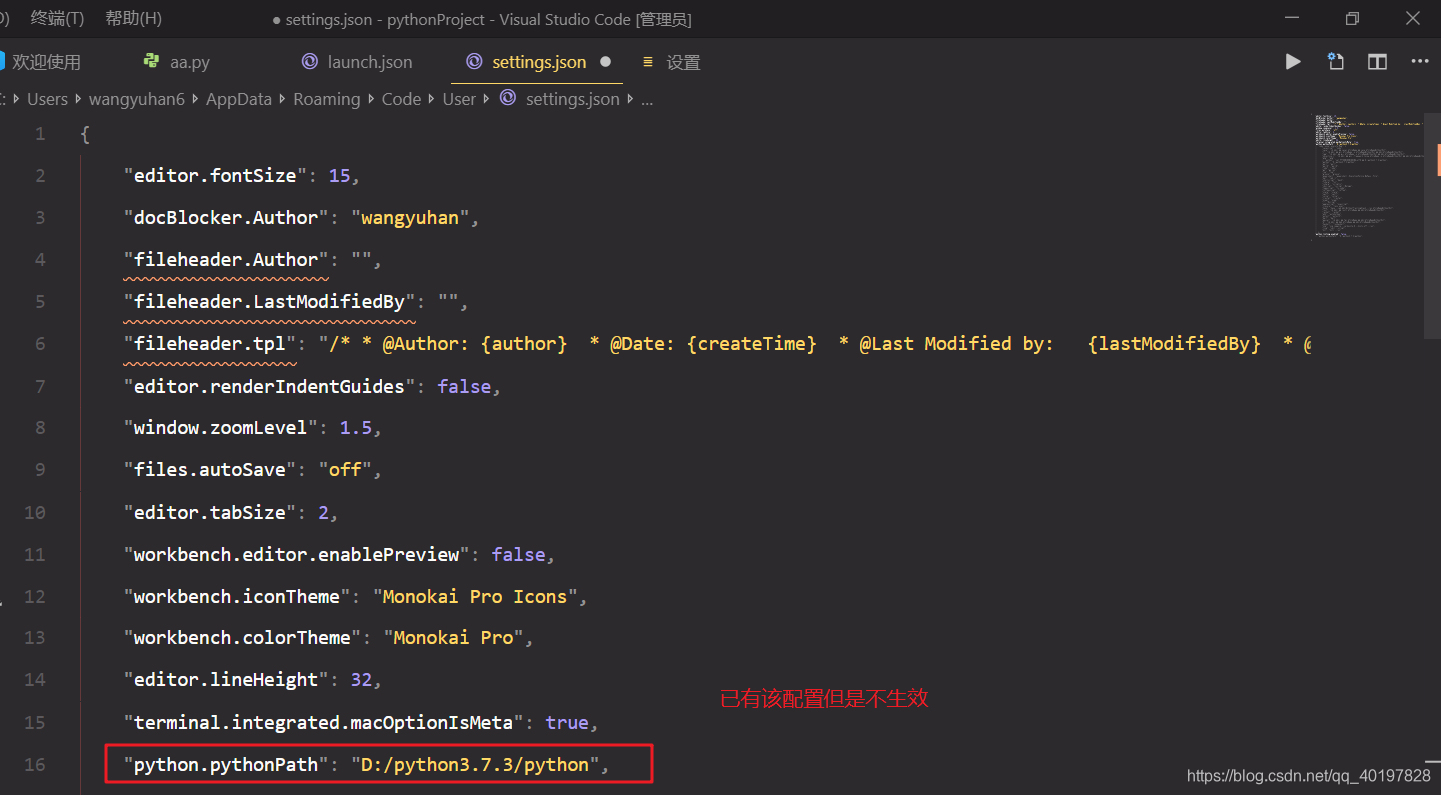Click the "off" value of files.autoSave

click(x=344, y=469)
